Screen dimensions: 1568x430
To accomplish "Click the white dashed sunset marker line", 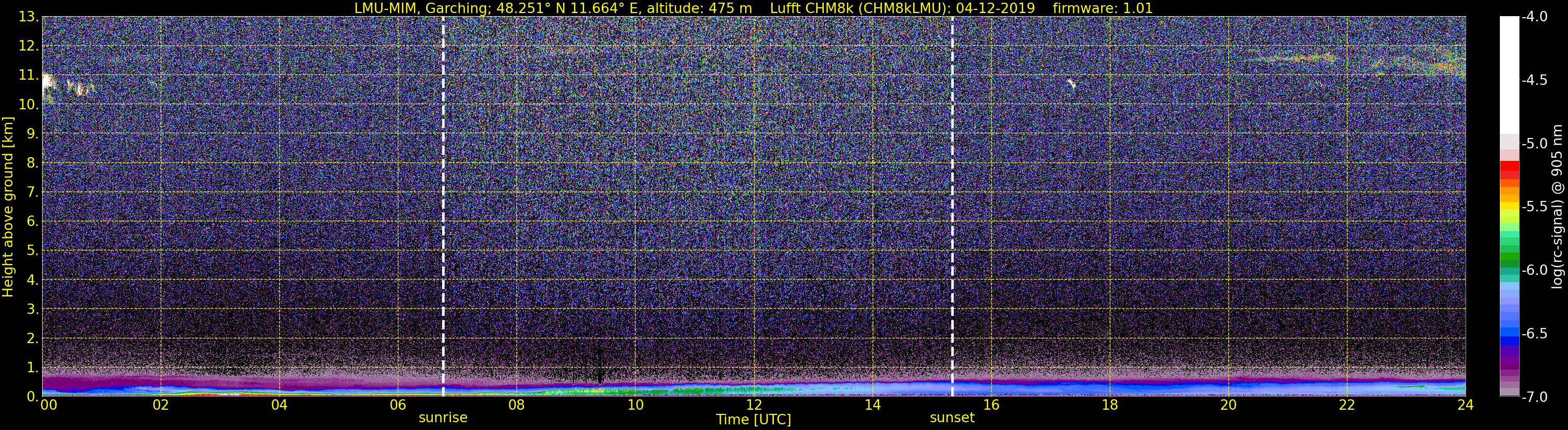I will 952,207.
